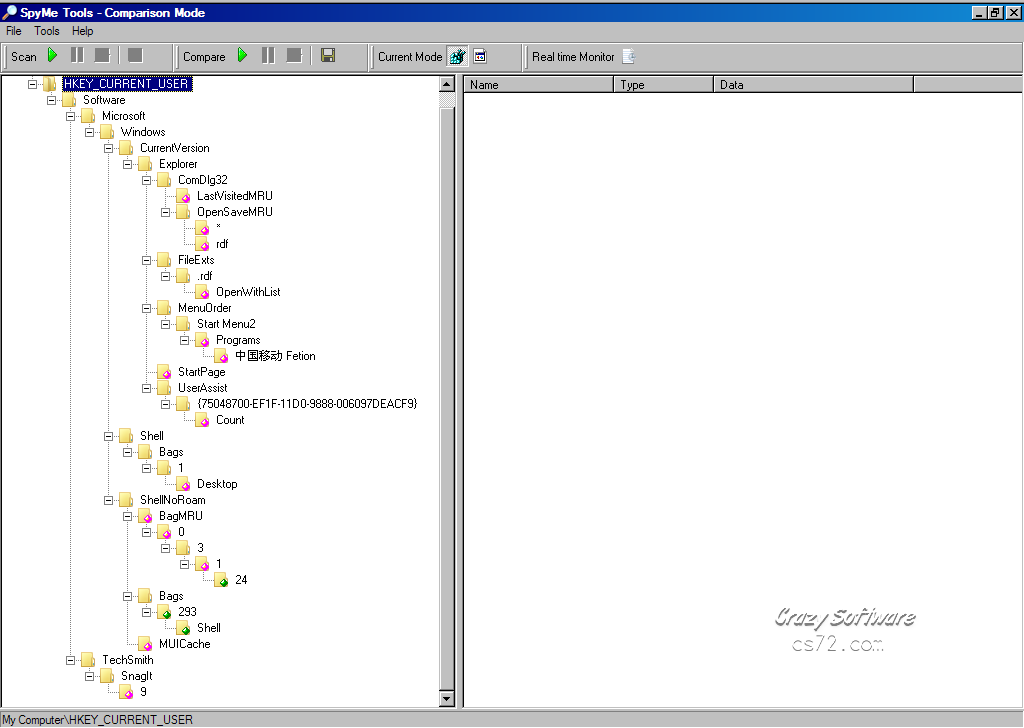Sort by the Type column header
Viewport: 1024px width, 728px height.
pos(663,84)
